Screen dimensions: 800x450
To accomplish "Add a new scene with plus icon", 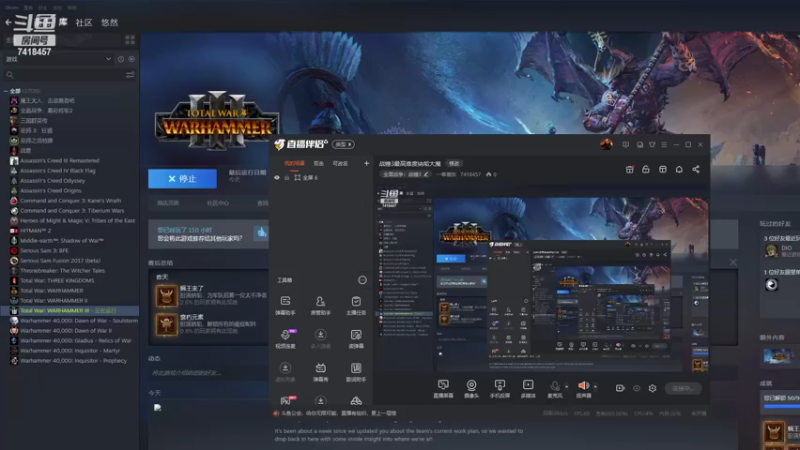I will (366, 163).
